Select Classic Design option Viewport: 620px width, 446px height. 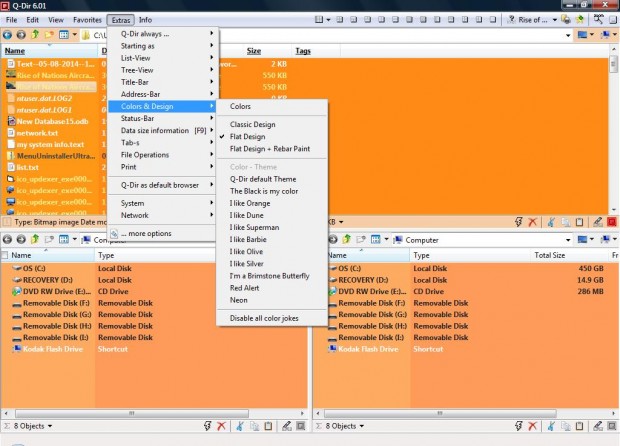point(252,125)
